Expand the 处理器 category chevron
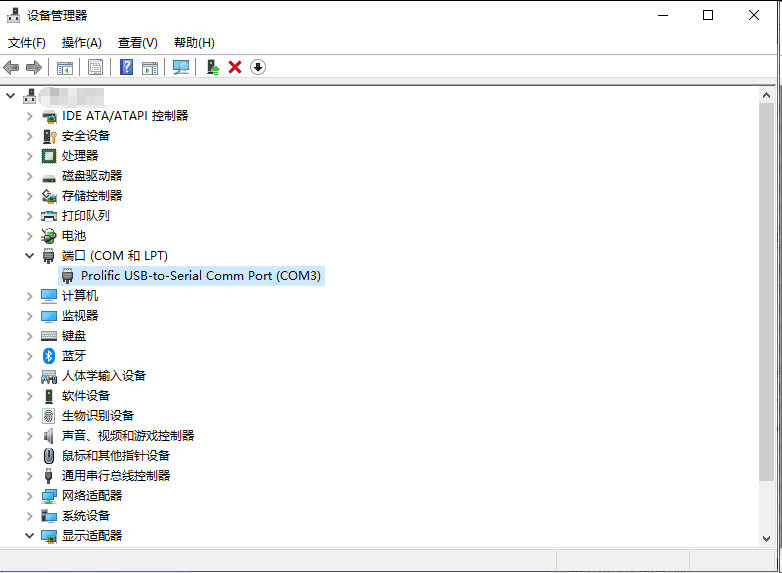The height and width of the screenshot is (573, 782). [x=29, y=156]
